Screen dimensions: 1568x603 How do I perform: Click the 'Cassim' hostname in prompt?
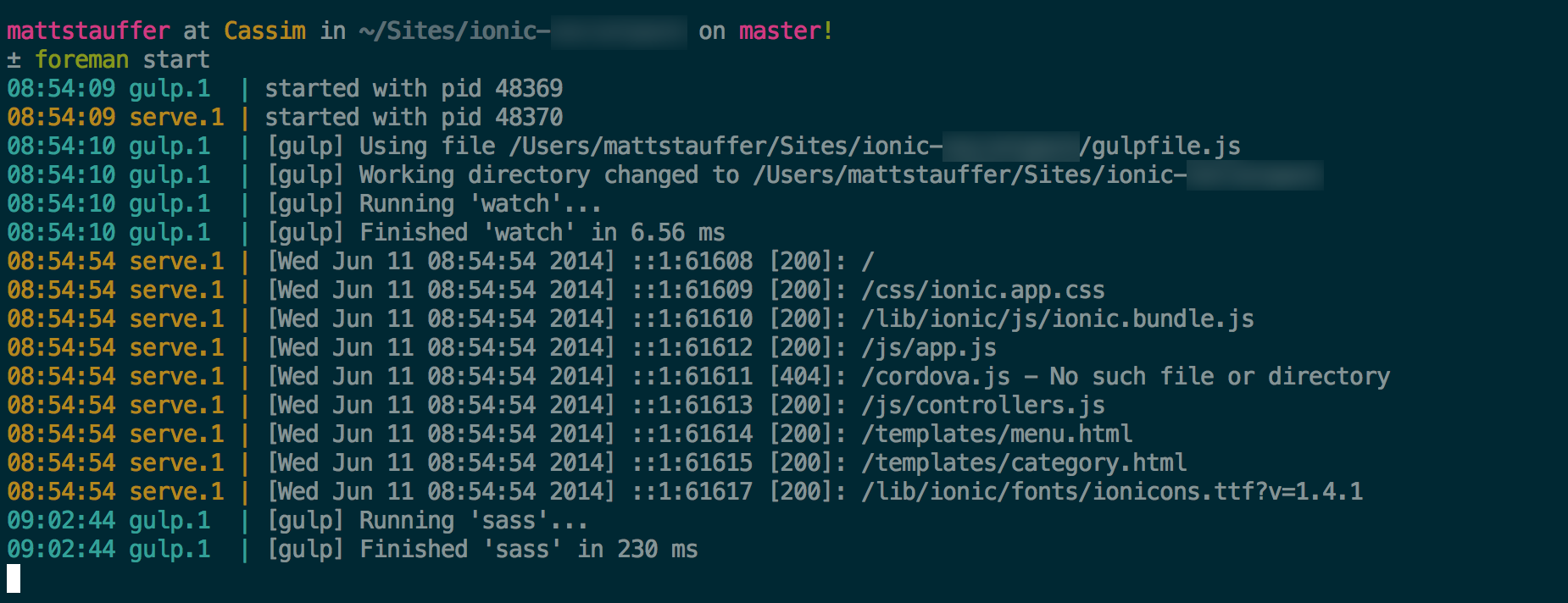click(x=264, y=31)
